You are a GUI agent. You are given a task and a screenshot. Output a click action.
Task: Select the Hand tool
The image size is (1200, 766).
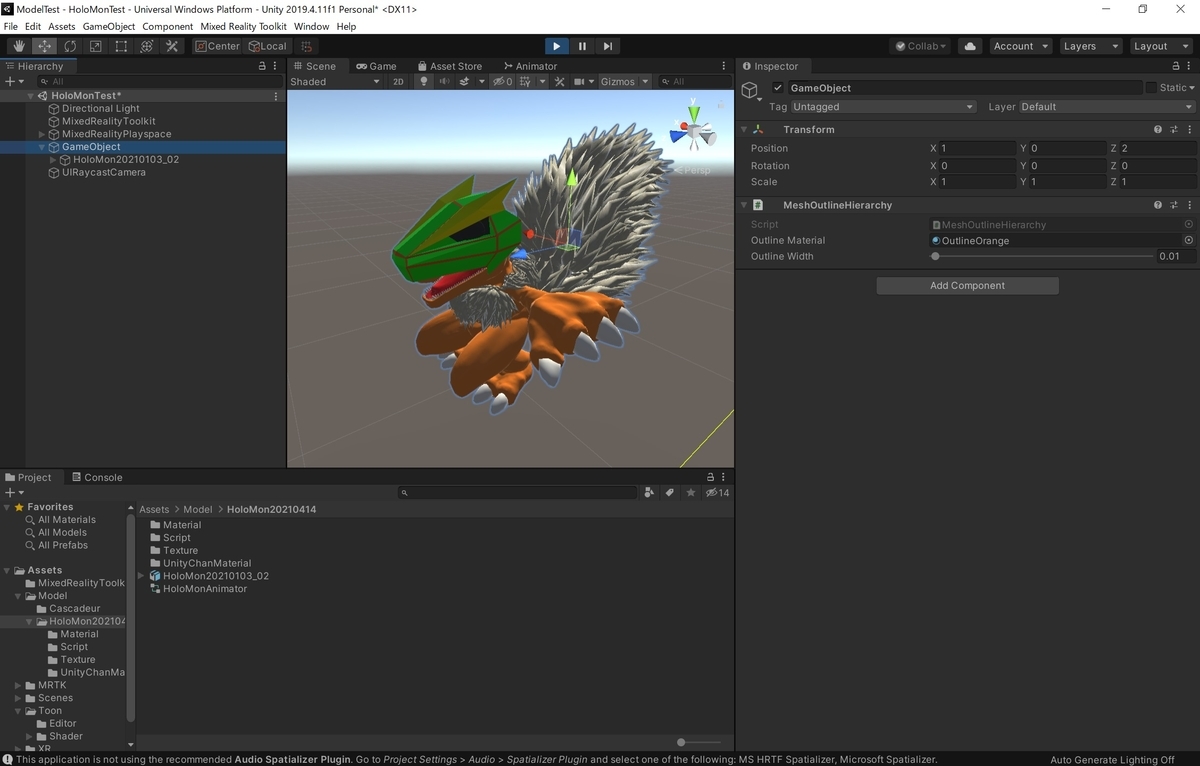point(19,46)
